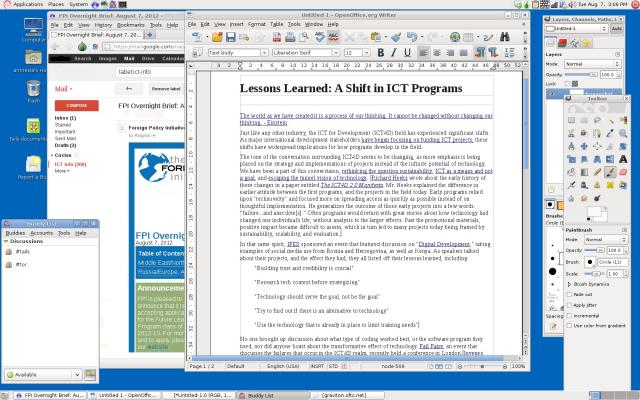The height and width of the screenshot is (400, 640).
Task: Open the Available status dropdown in Buddy List
Action: [49, 377]
